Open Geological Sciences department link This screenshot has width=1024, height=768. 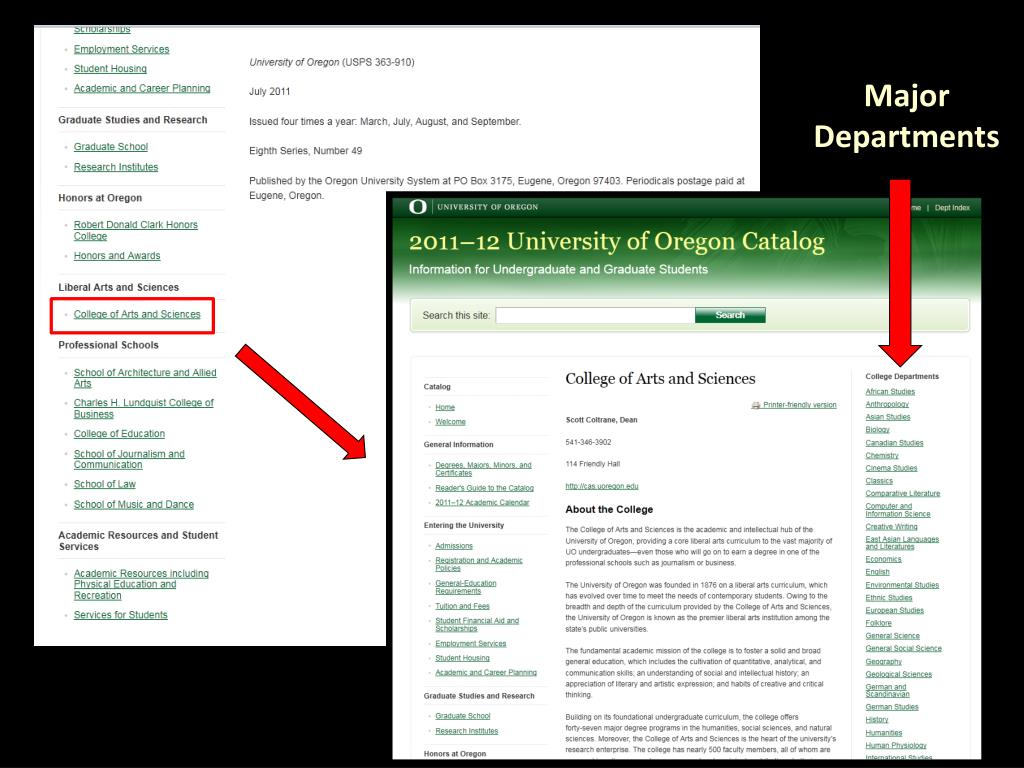click(x=899, y=675)
